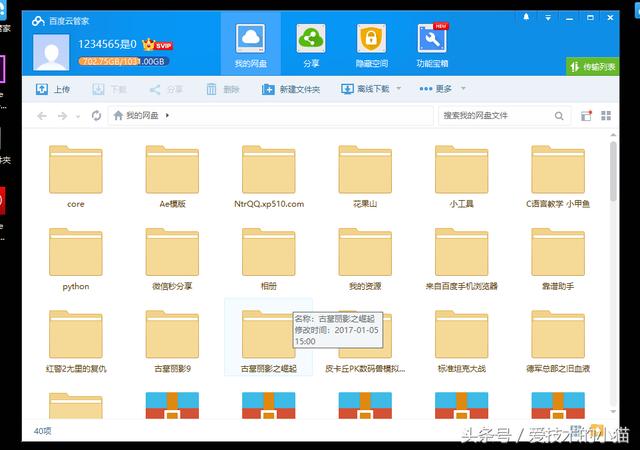Select the 古墓丽影之崛起 folder

pos(269,337)
